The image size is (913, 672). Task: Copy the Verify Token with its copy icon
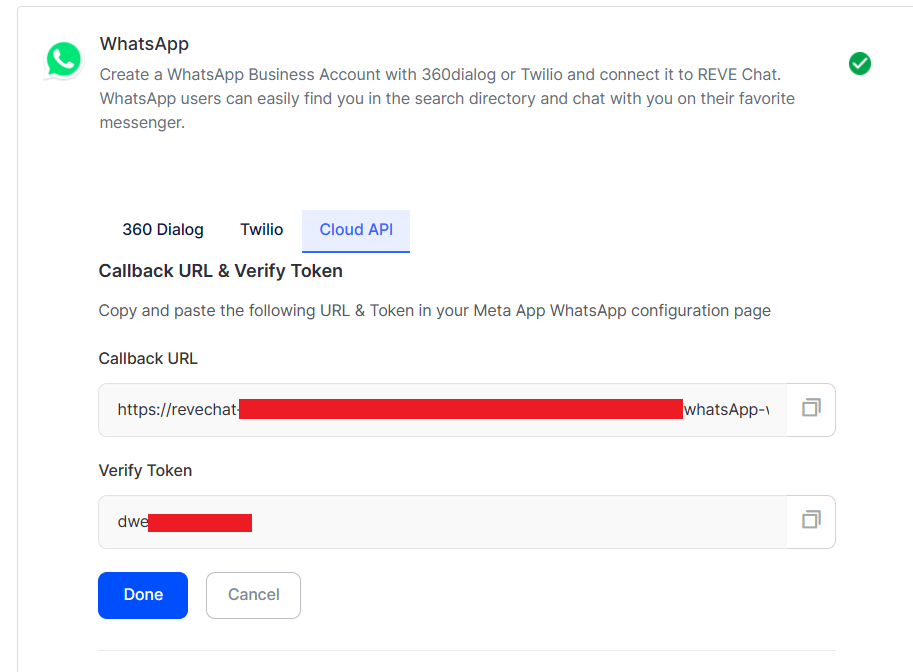[x=811, y=519]
